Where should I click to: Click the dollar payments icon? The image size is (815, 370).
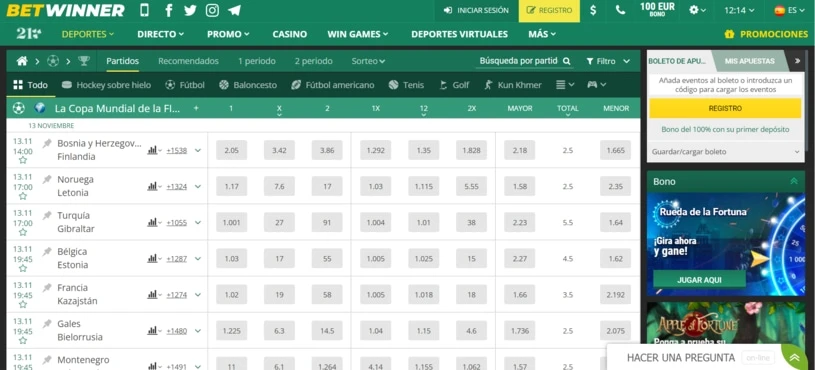point(593,10)
